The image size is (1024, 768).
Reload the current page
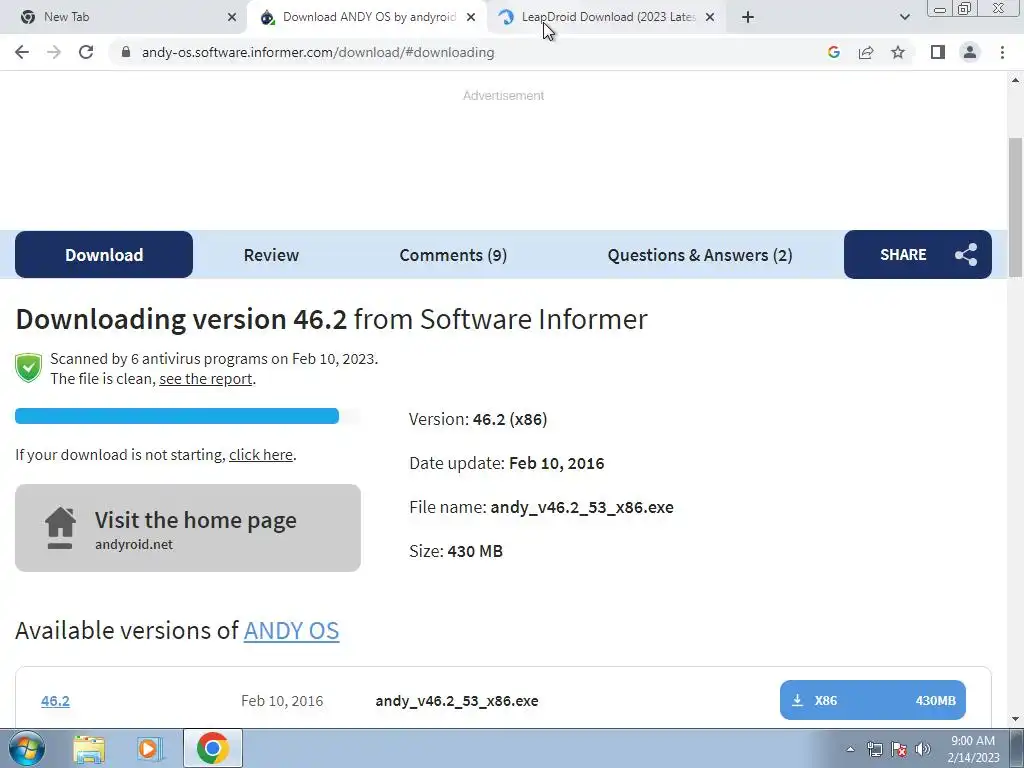[x=86, y=52]
